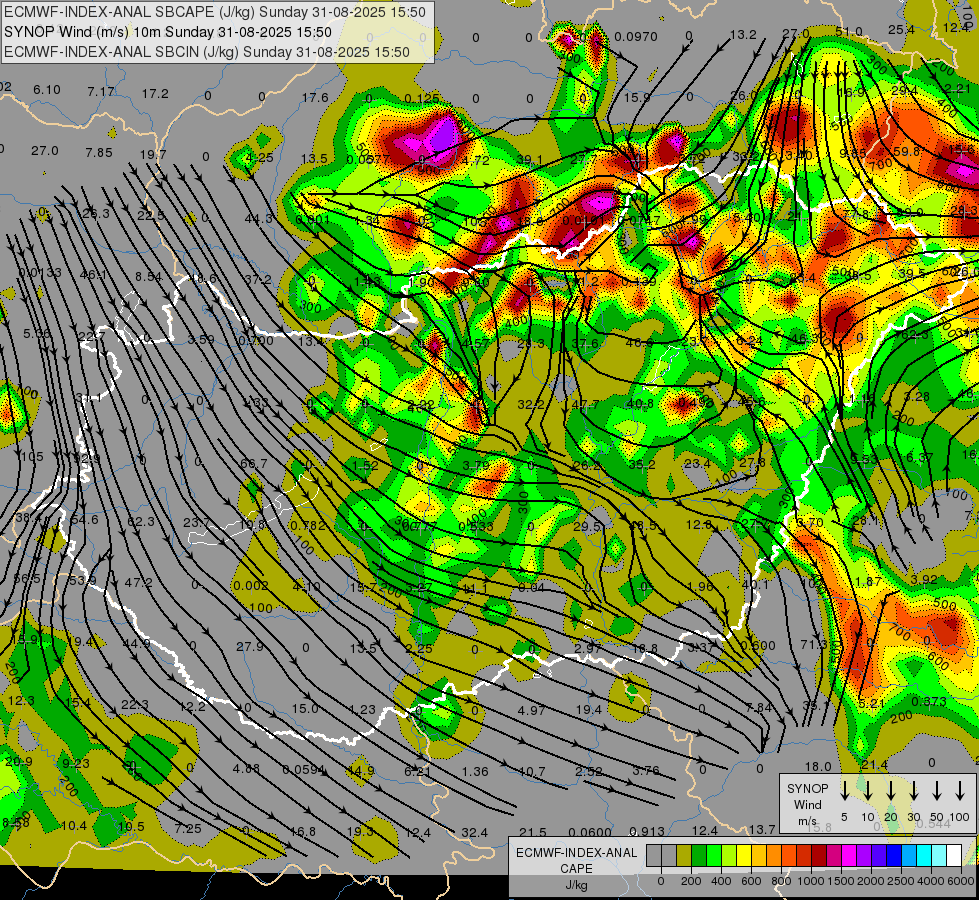979x900 pixels.
Task: Pick the pure blue swatch before 2500
Action: pos(893,855)
